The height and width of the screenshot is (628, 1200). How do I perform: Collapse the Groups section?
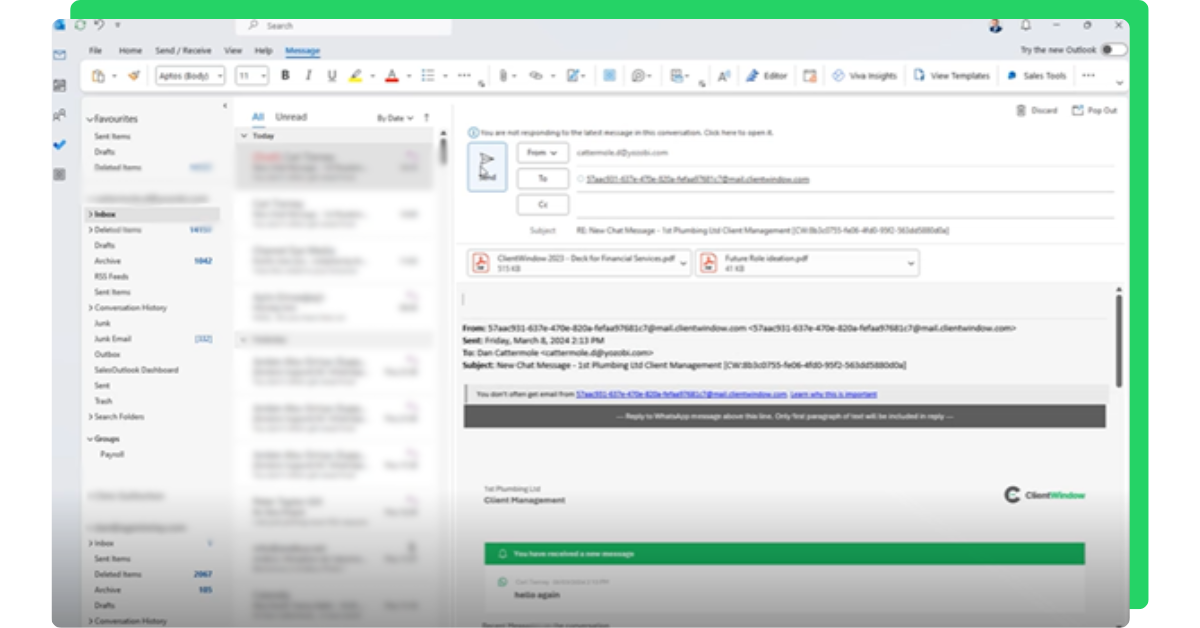89,439
